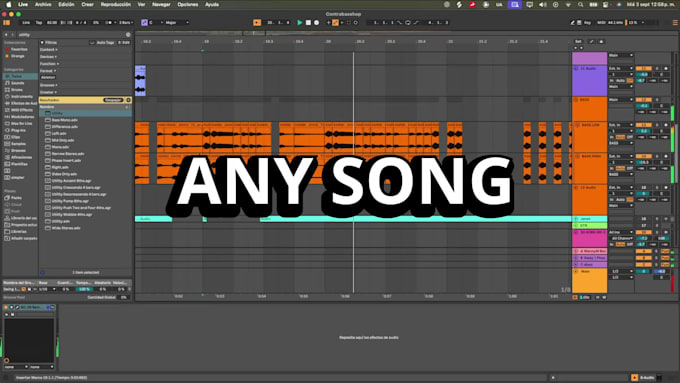Screen dimensions: 680x383
Task: Arm the BASS HIGH track
Action: (x=666, y=156)
